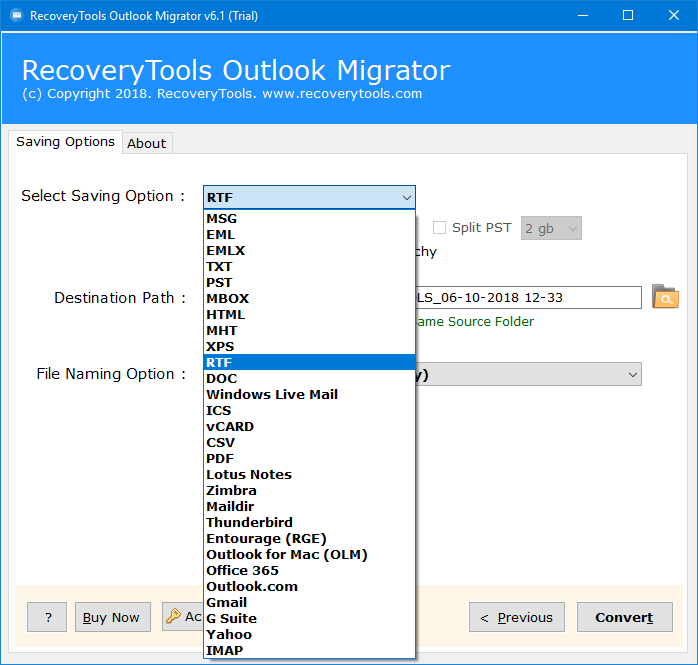Choose Windows Live Mail option
The width and height of the screenshot is (698, 665).
point(309,394)
